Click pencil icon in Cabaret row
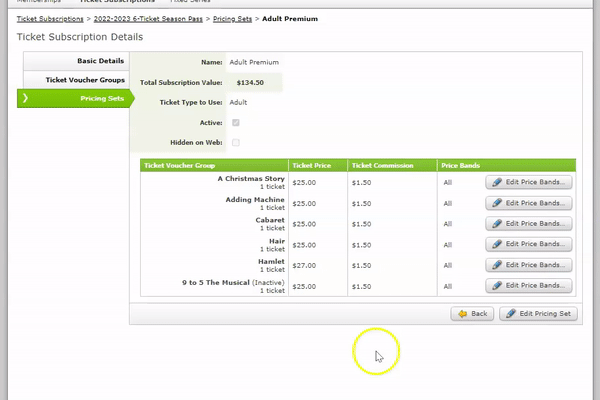 pos(497,224)
